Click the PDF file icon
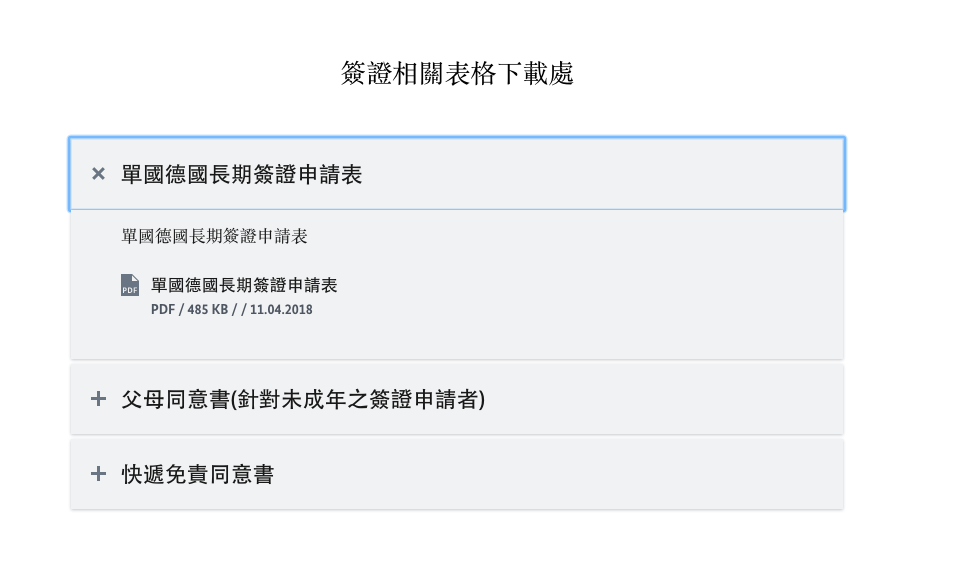973x585 pixels. point(130,285)
